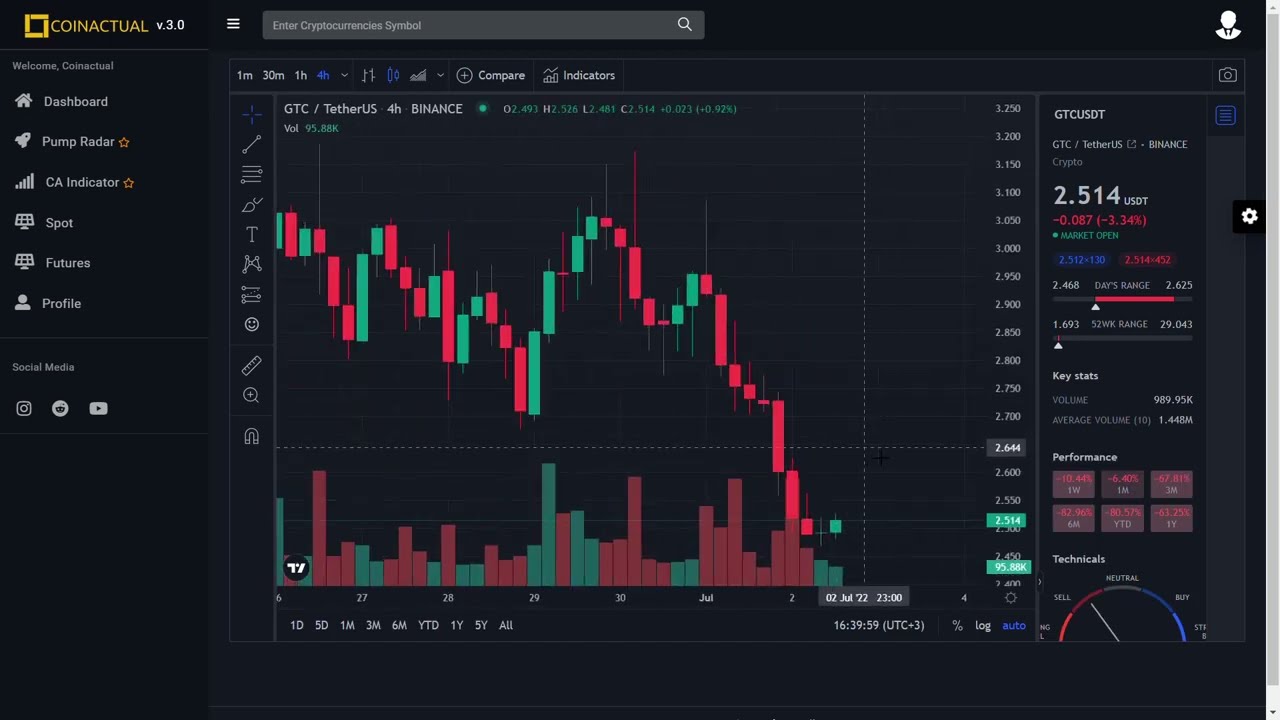
Task: Open the hamburger menu
Action: (x=233, y=24)
